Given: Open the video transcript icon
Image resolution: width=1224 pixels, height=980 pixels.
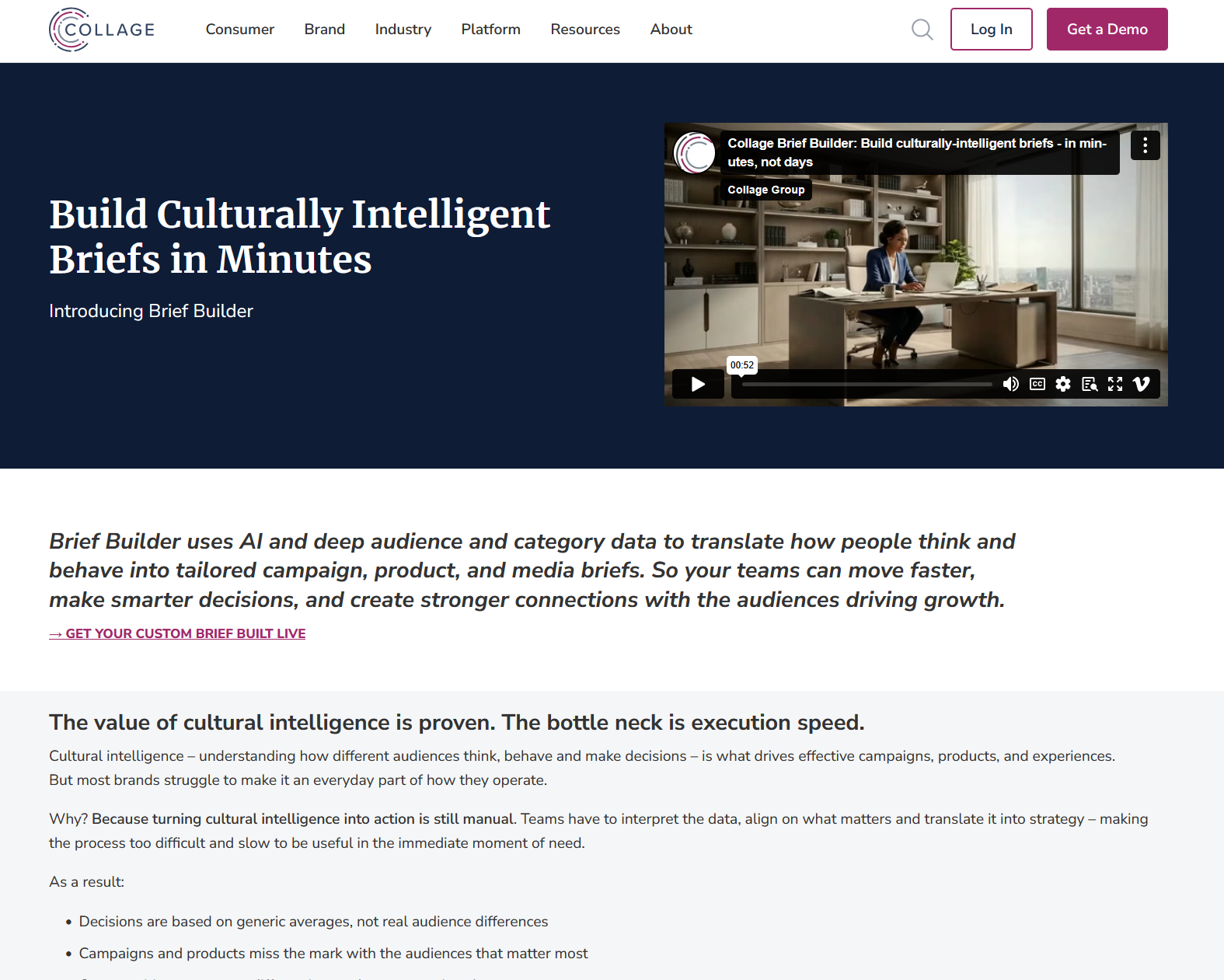Looking at the screenshot, I should point(1090,384).
